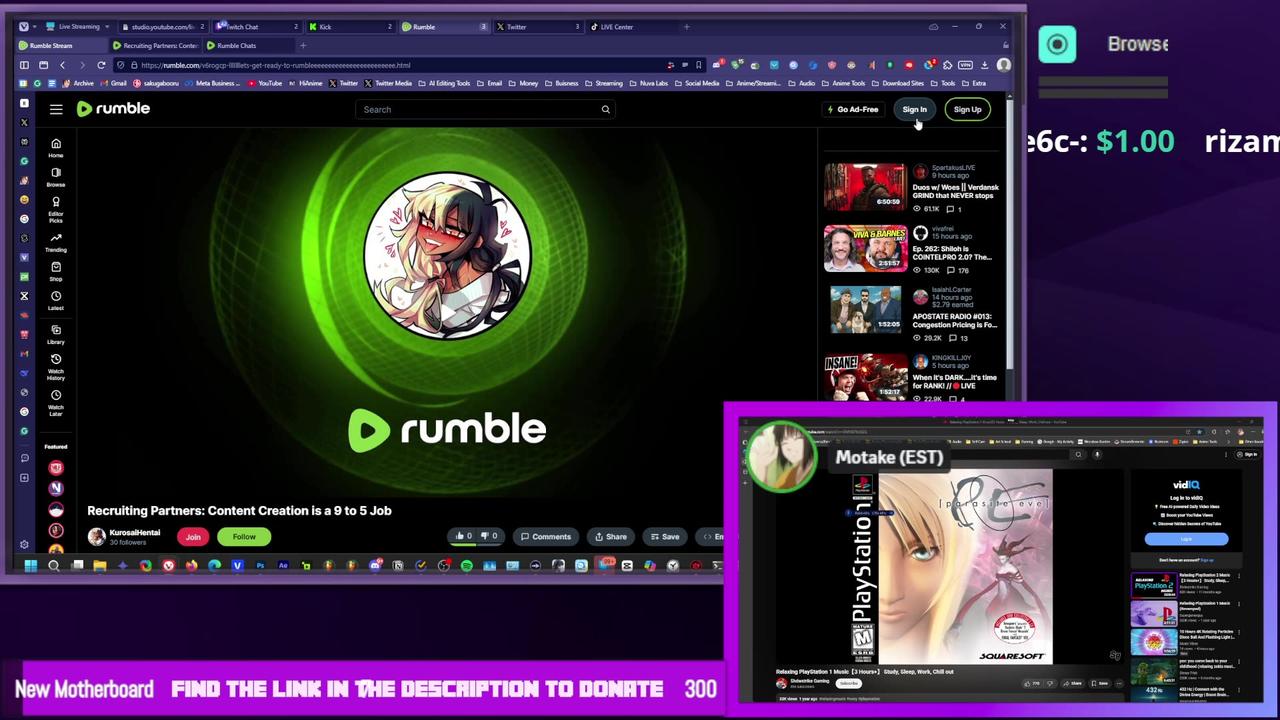
Task: Open the AI Editing Tools bookmark folder
Action: [445, 83]
